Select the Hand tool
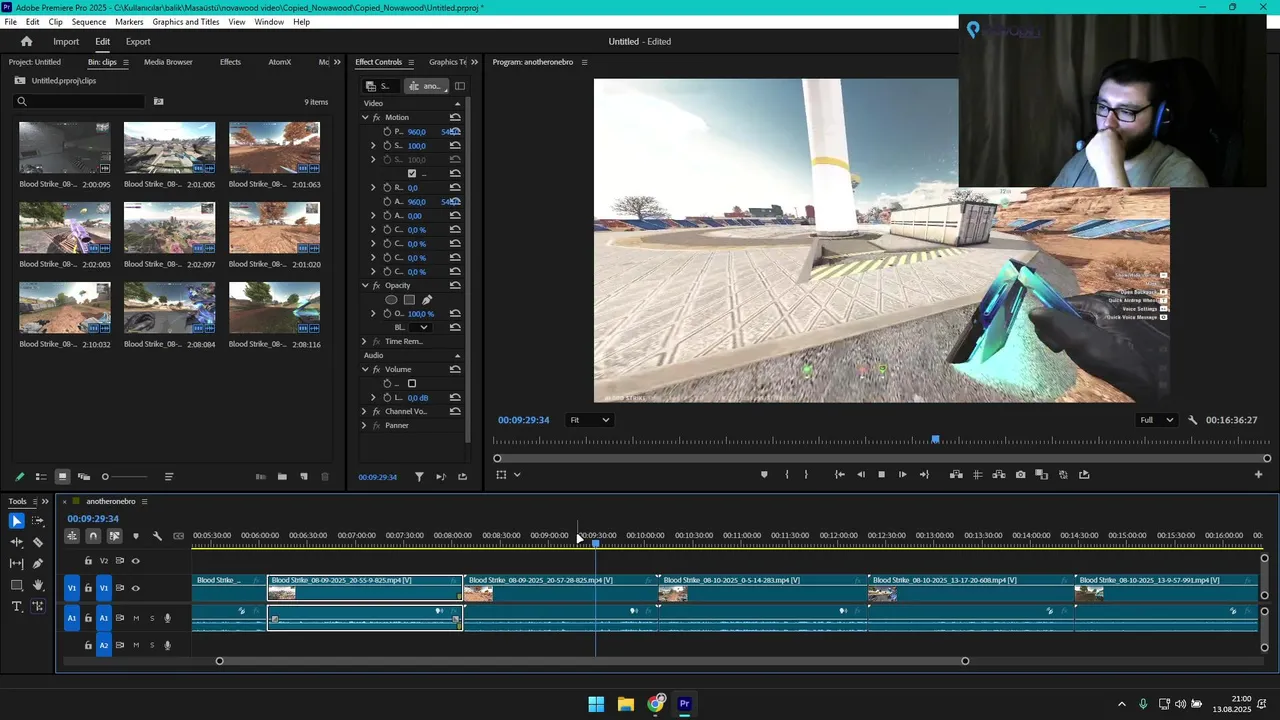This screenshot has height=720, width=1280. (x=38, y=585)
